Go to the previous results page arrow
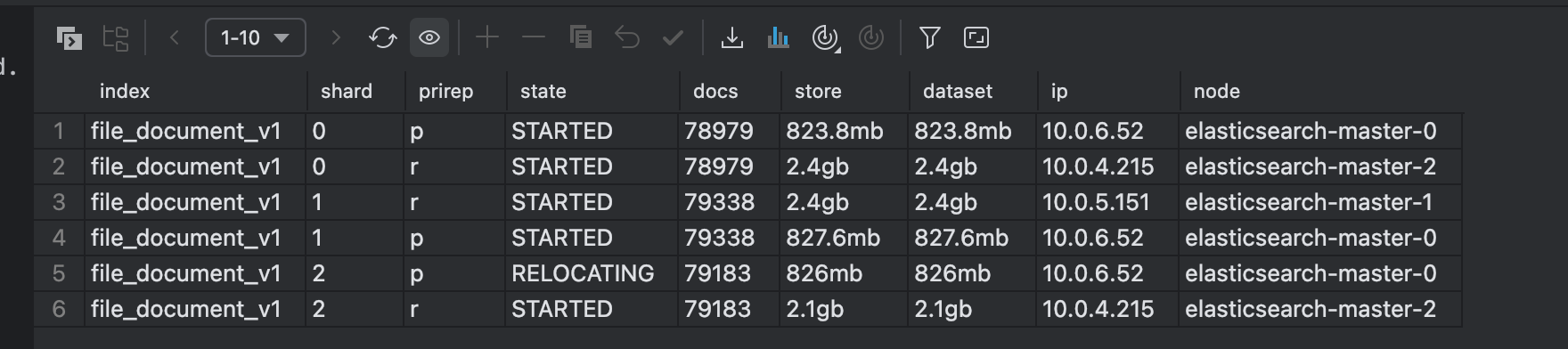The width and height of the screenshot is (1568, 349). click(175, 37)
